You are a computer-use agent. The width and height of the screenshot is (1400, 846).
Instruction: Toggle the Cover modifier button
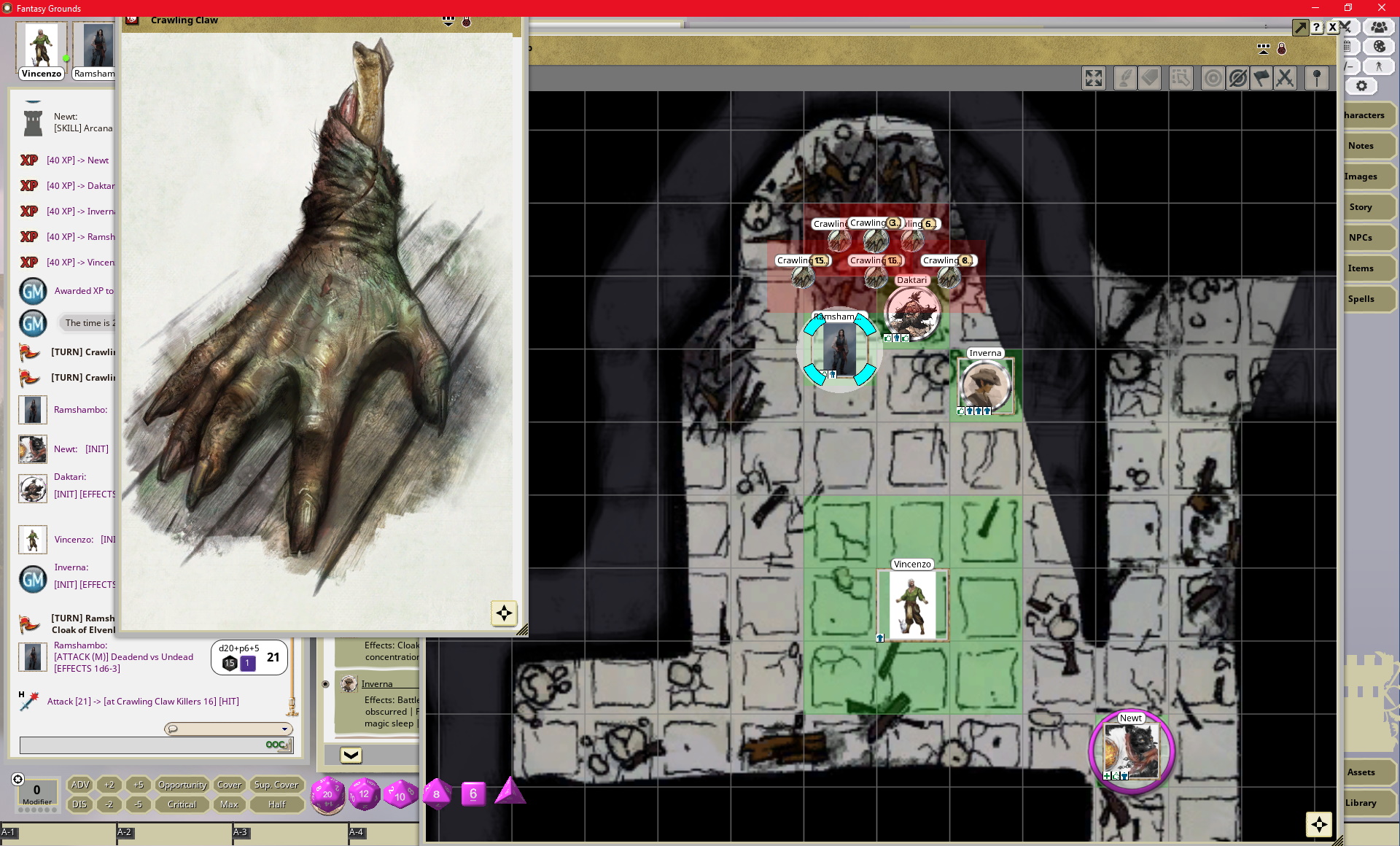tap(229, 785)
